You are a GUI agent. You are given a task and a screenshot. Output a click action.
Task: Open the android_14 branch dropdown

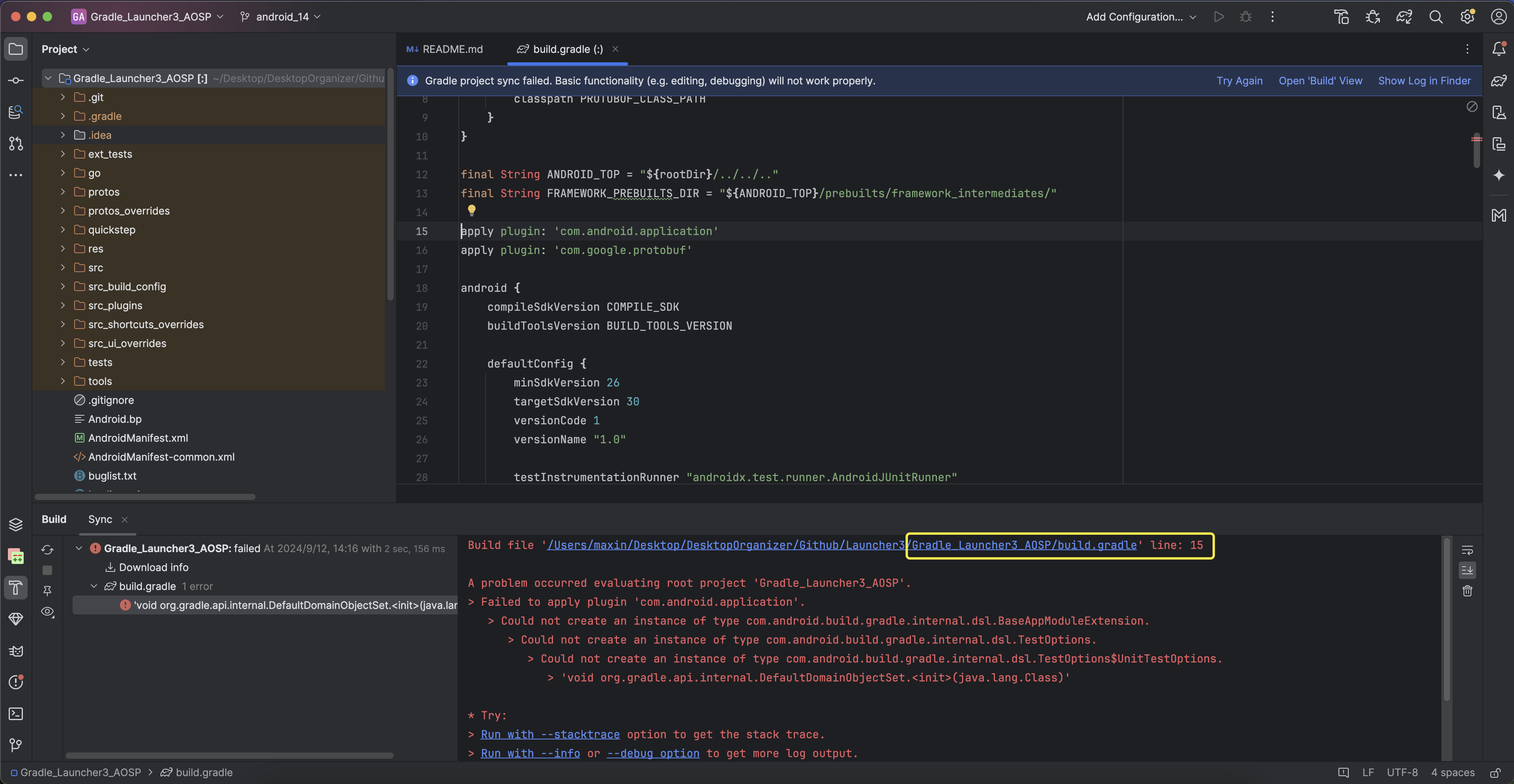(x=281, y=17)
